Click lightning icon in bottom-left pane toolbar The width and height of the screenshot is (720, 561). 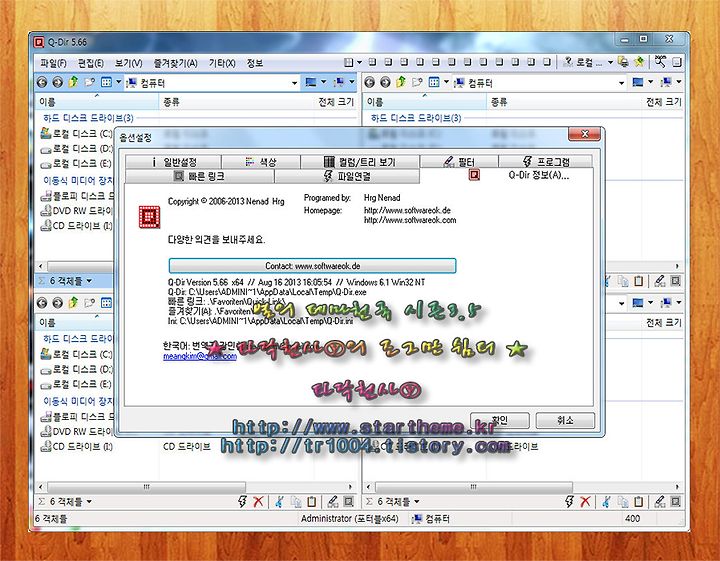[x=242, y=501]
